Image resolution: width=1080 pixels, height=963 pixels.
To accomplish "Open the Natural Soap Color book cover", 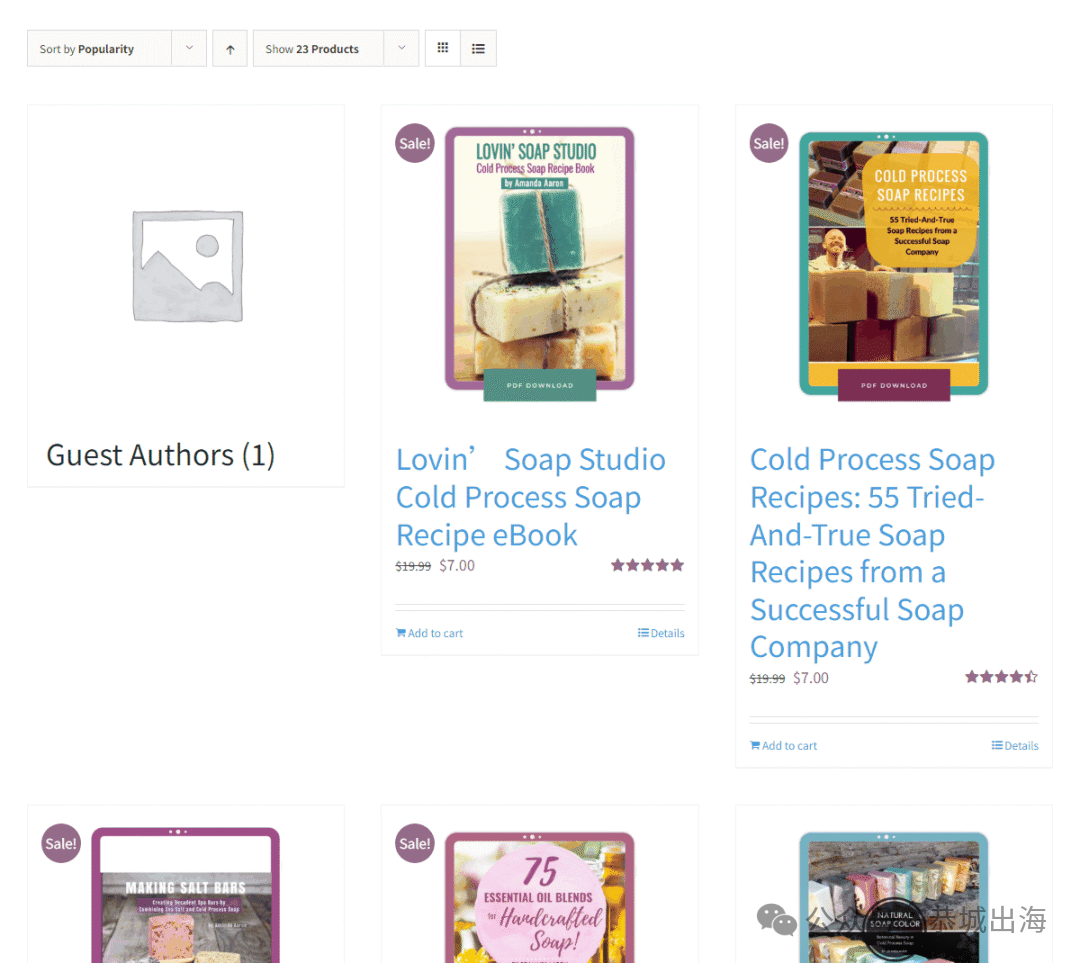I will tap(893, 897).
